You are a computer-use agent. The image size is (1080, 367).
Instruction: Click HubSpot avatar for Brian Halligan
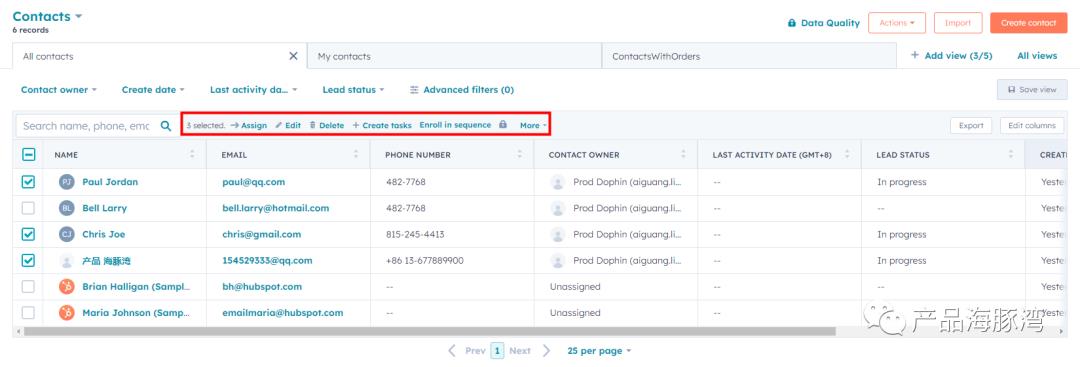click(67, 286)
